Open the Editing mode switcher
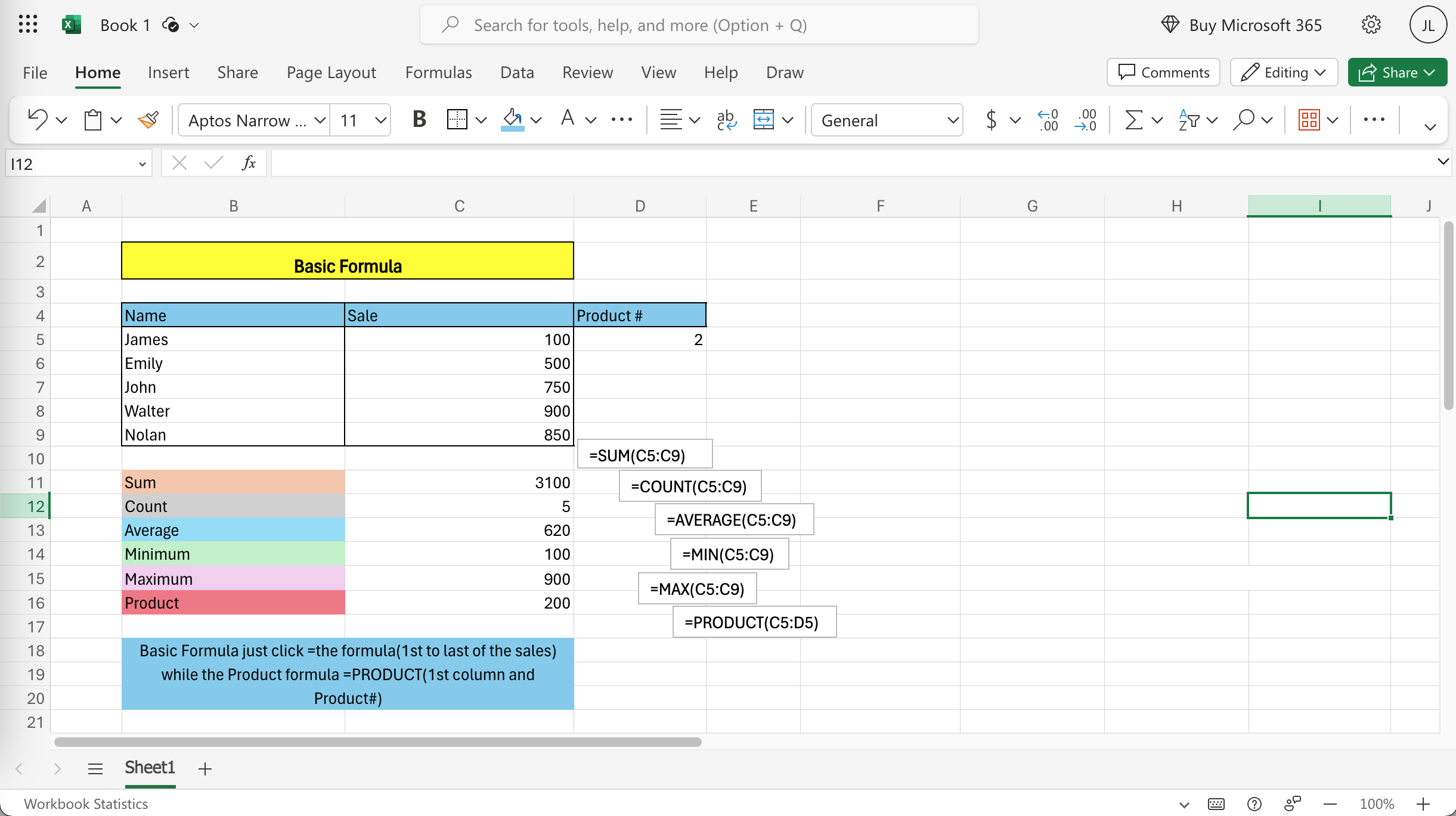The image size is (1456, 816). (x=1284, y=72)
